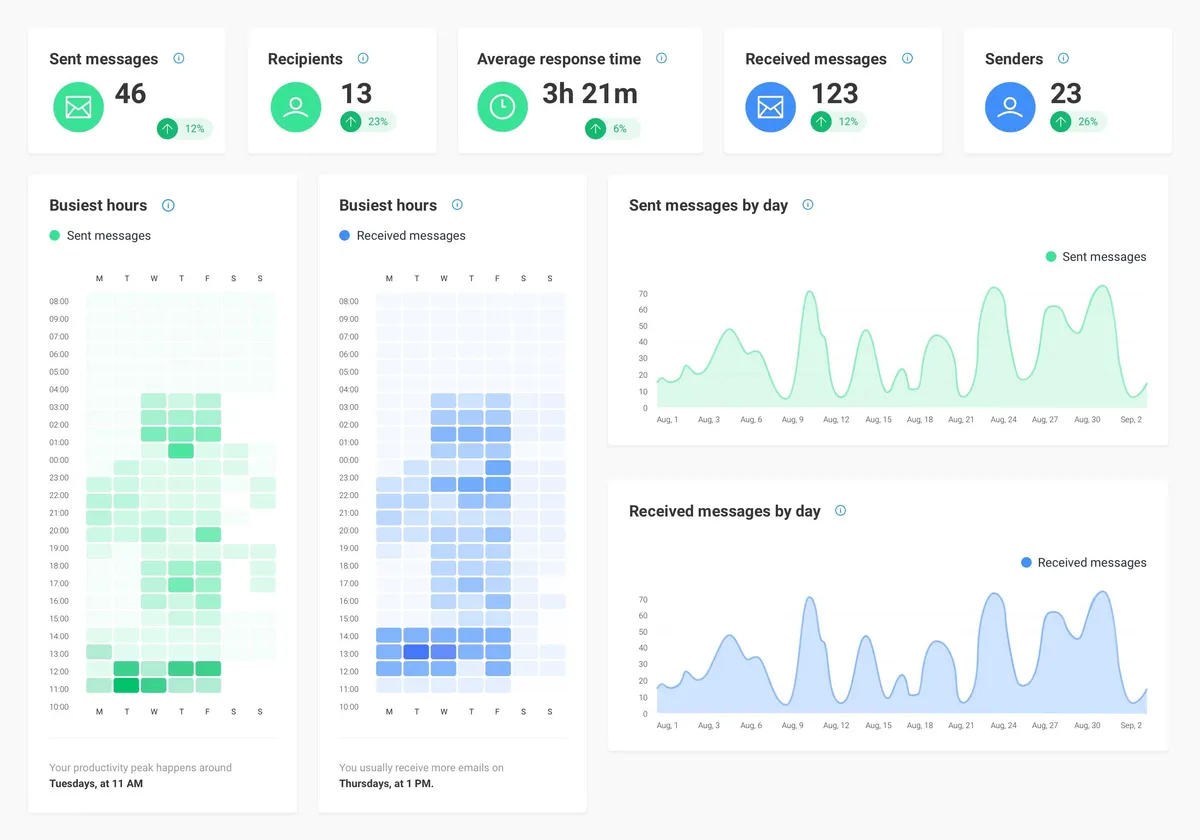Click the info icon beside Sent messages
1200x840 pixels.
(x=179, y=58)
